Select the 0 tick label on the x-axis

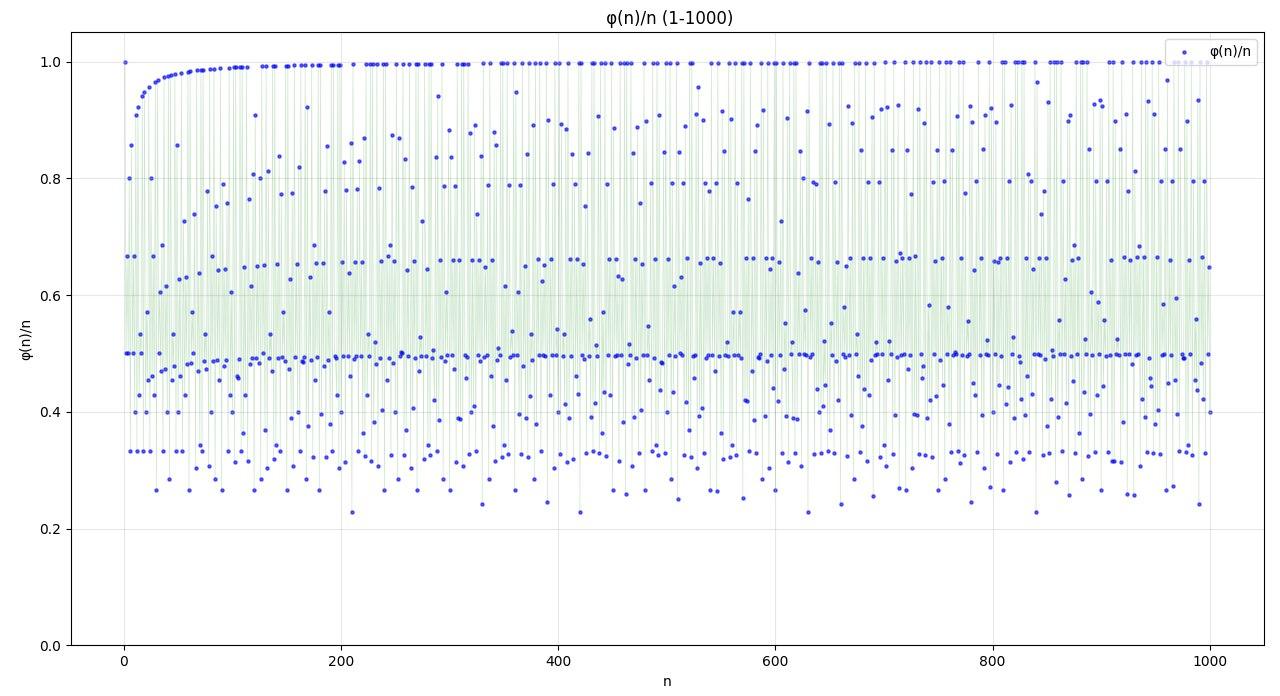coord(125,661)
